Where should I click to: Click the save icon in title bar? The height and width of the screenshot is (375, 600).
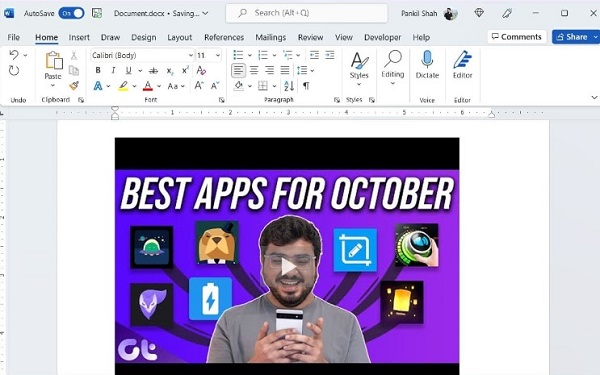tap(97, 13)
